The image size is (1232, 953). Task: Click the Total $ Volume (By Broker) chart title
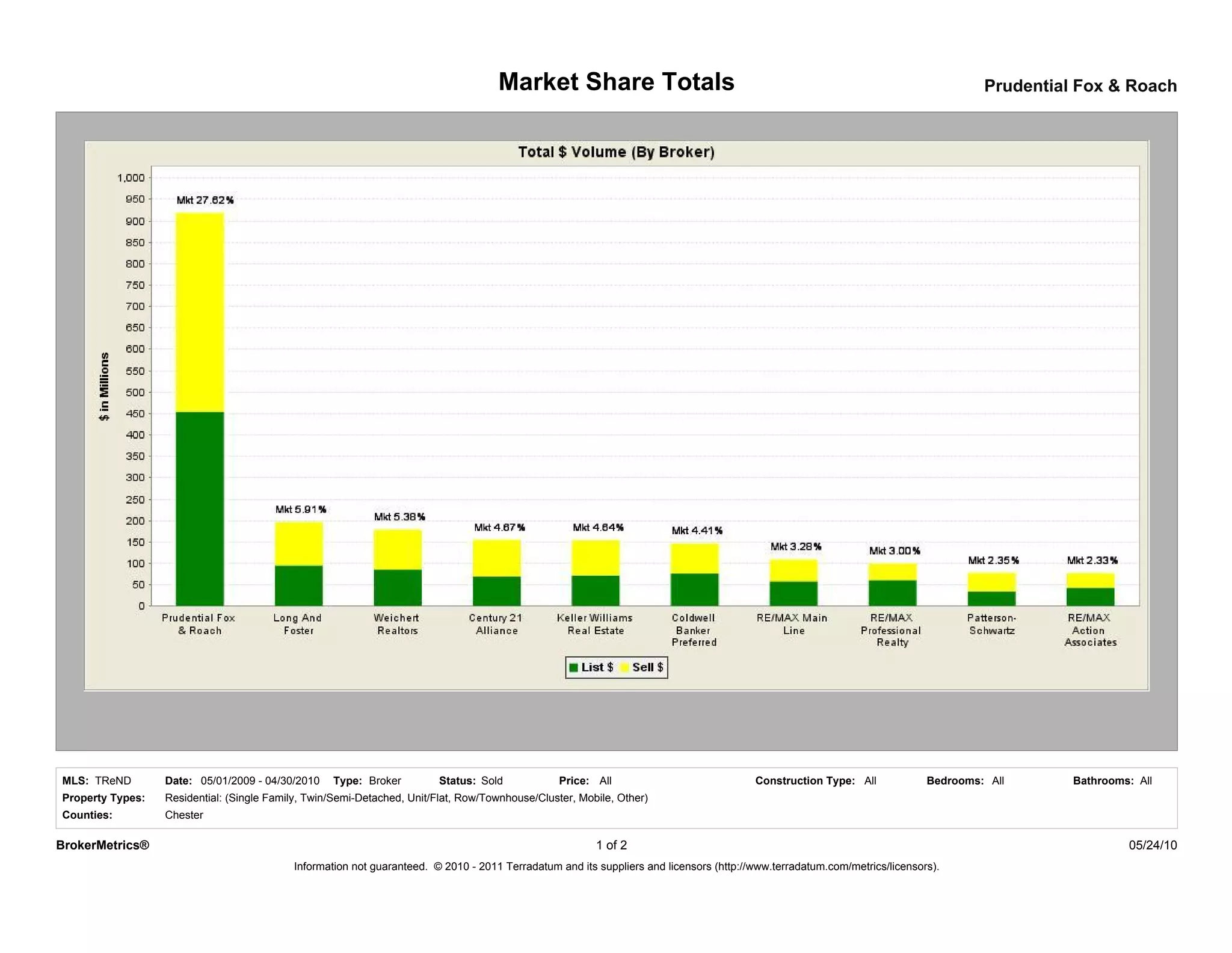click(x=616, y=152)
